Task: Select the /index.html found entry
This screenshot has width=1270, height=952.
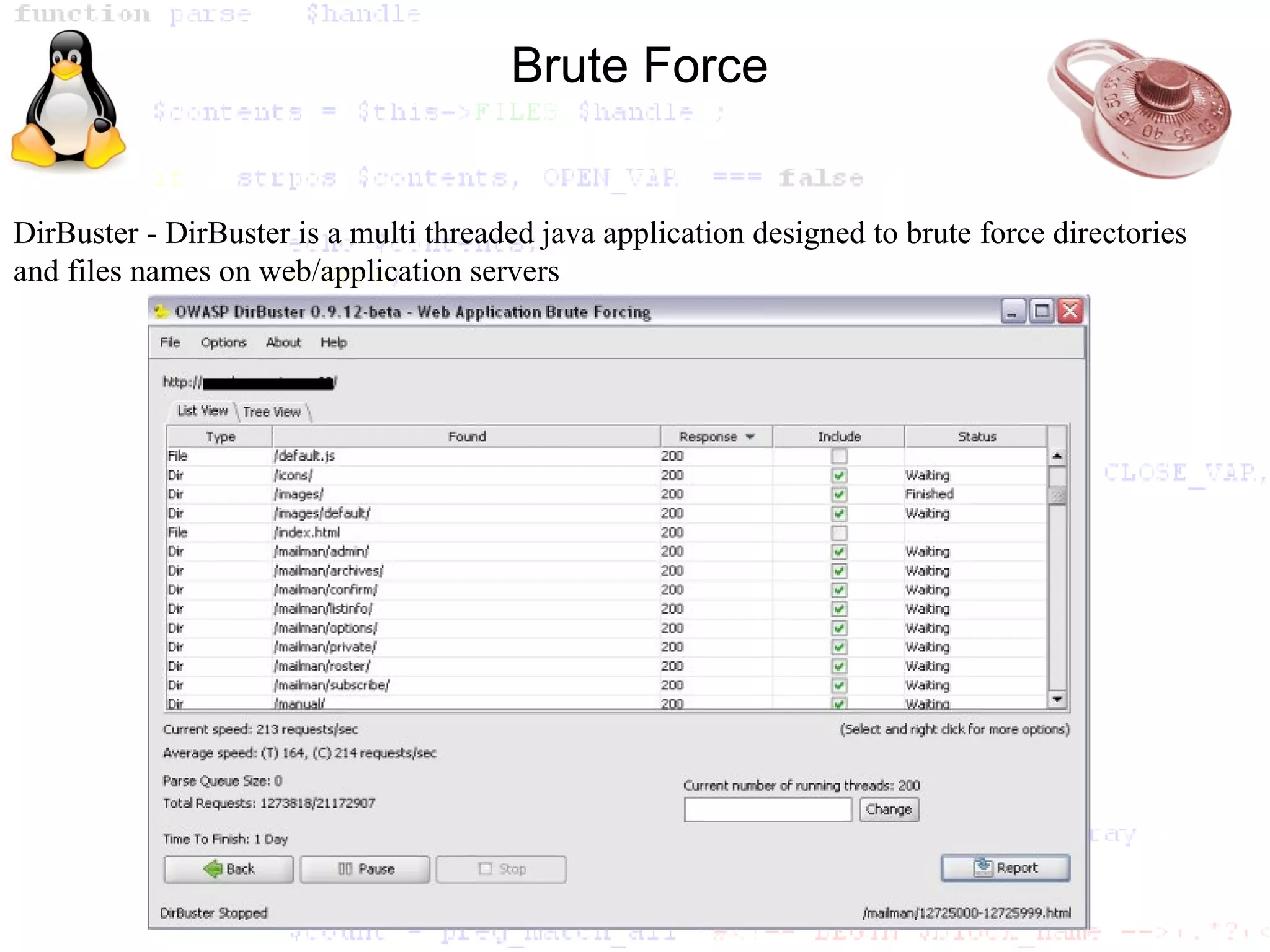Action: (x=307, y=532)
